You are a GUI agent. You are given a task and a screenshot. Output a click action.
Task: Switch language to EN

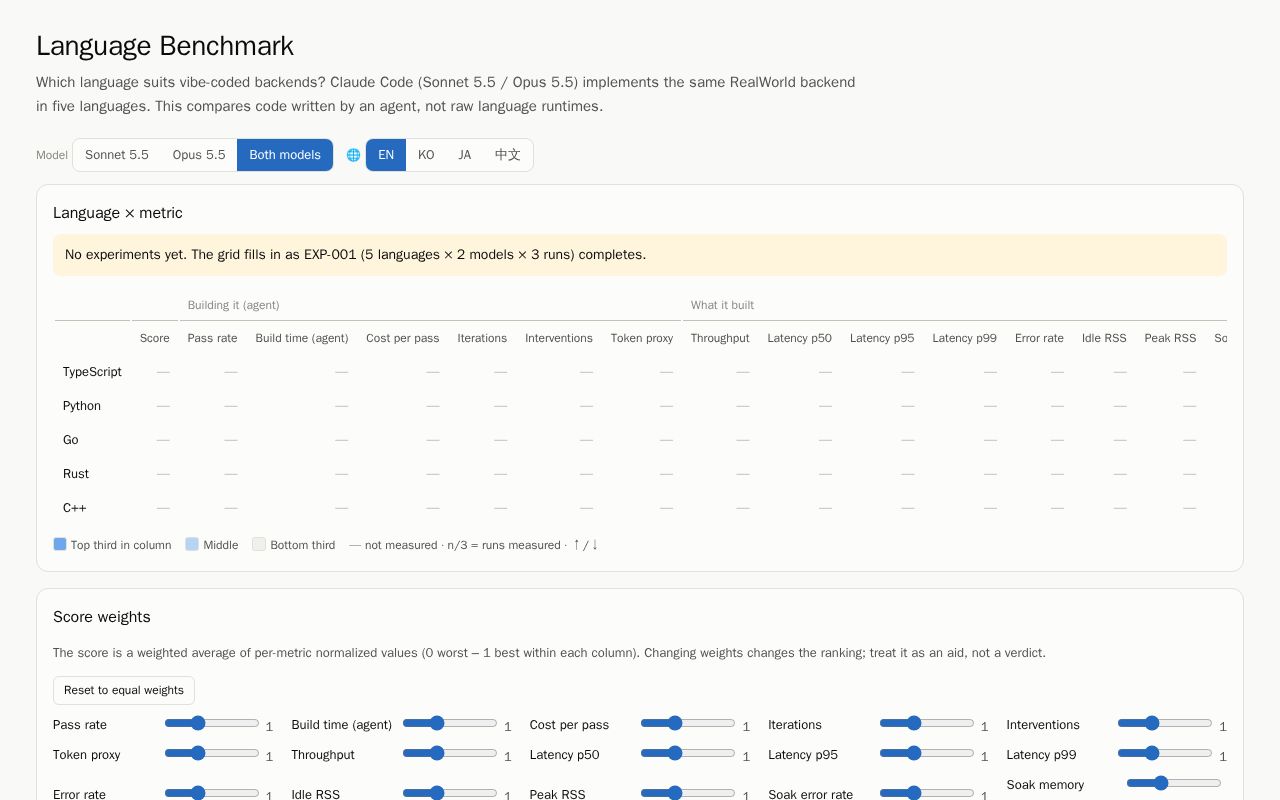[x=386, y=155]
